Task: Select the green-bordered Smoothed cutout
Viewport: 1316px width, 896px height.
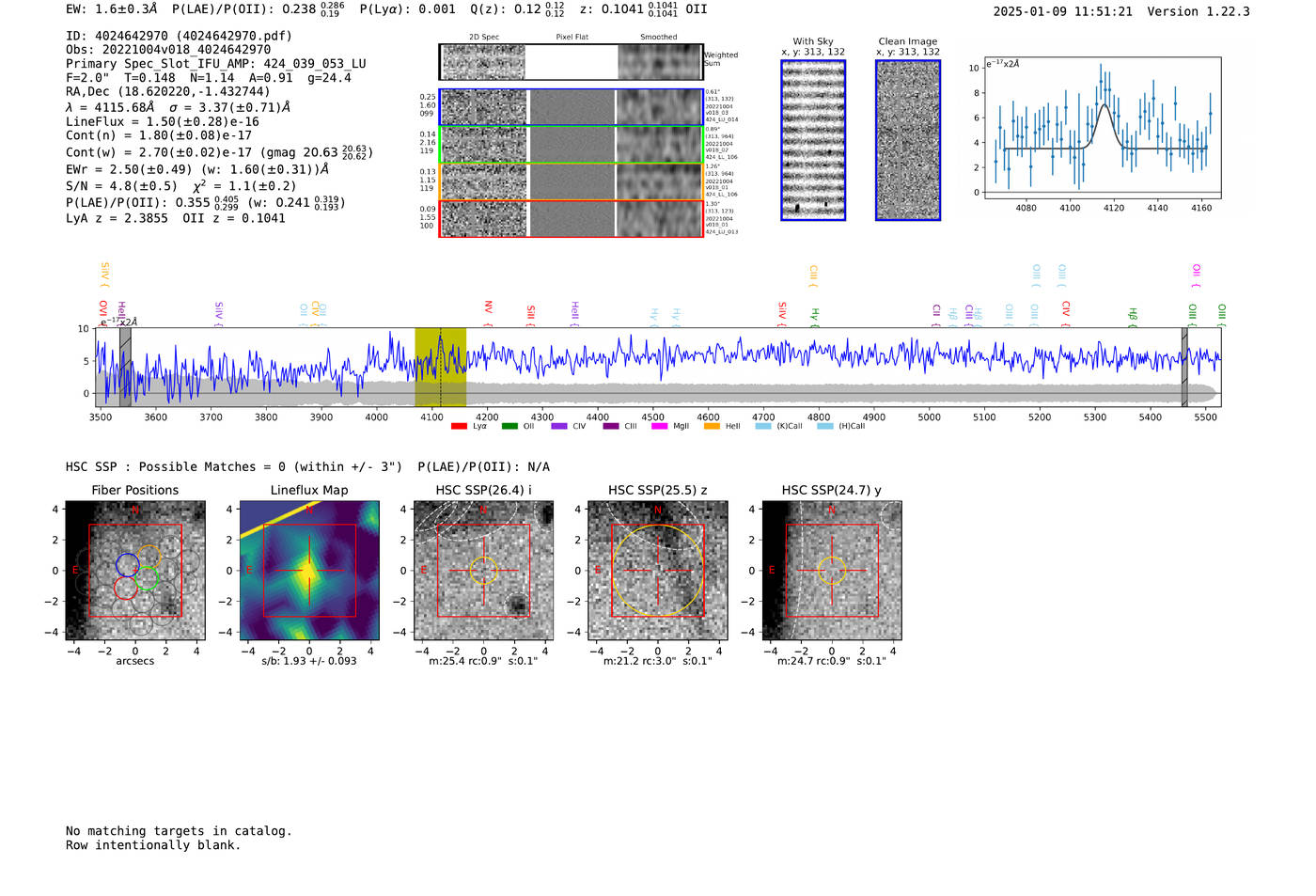Action: pos(660,145)
